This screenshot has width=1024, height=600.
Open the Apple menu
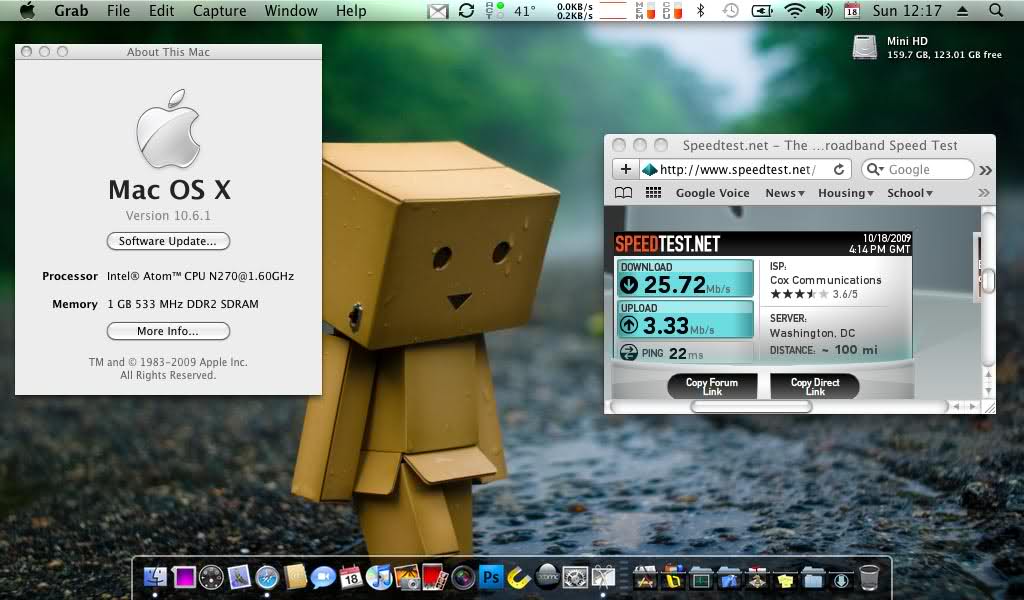pos(27,10)
